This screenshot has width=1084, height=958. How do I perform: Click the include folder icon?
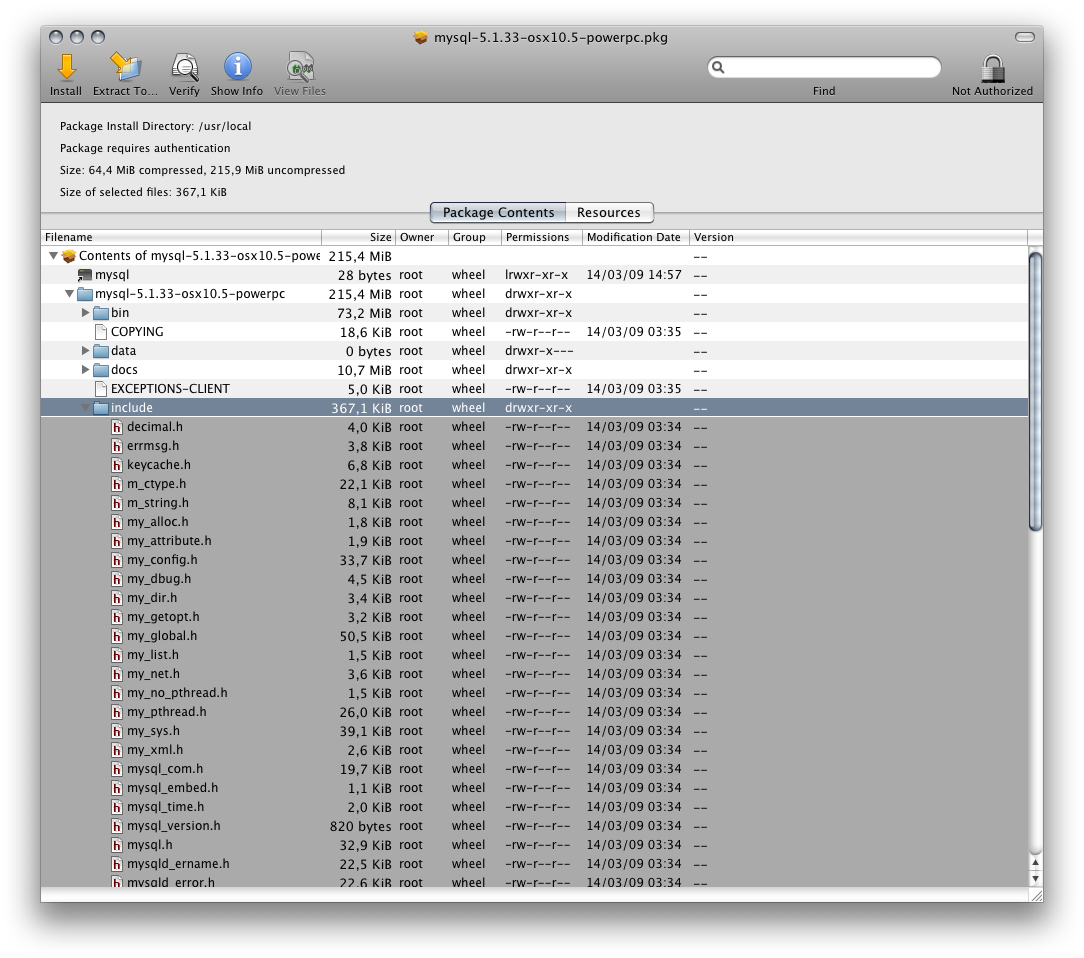(101, 408)
